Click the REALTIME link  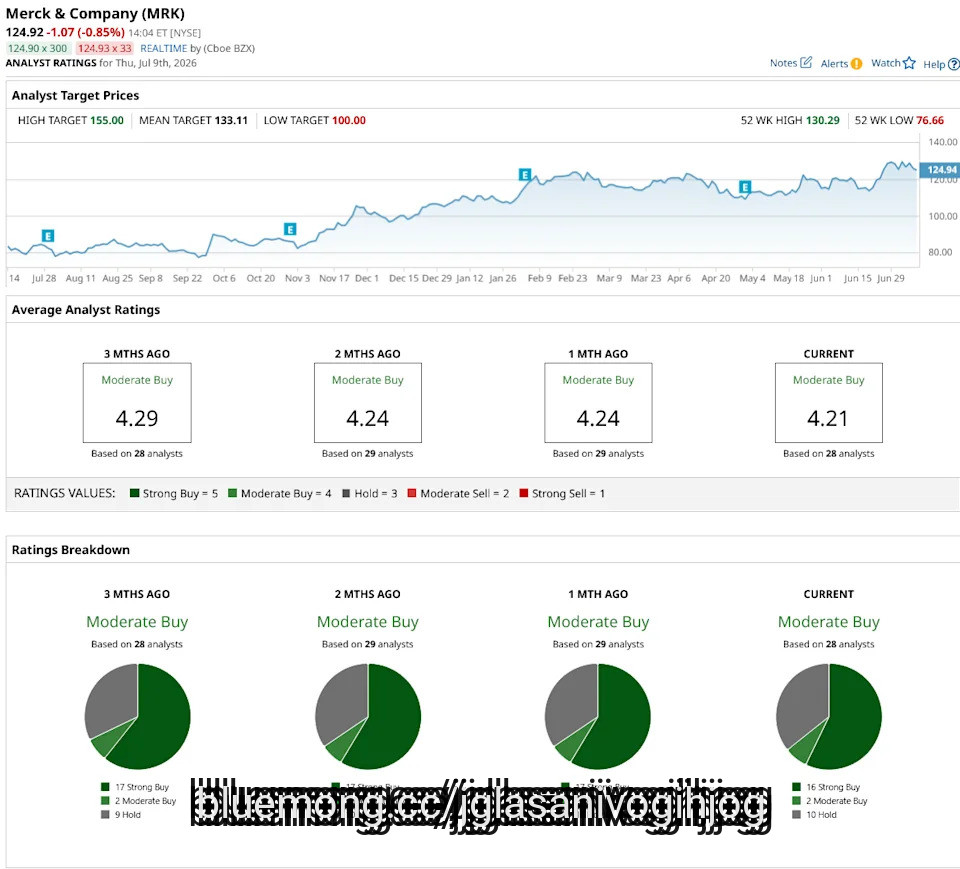[x=163, y=48]
